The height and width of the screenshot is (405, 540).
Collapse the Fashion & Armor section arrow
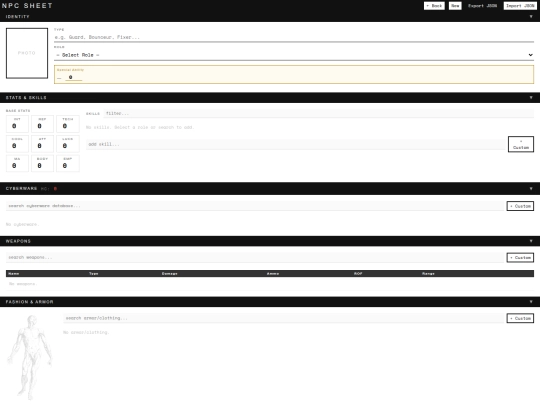click(531, 302)
